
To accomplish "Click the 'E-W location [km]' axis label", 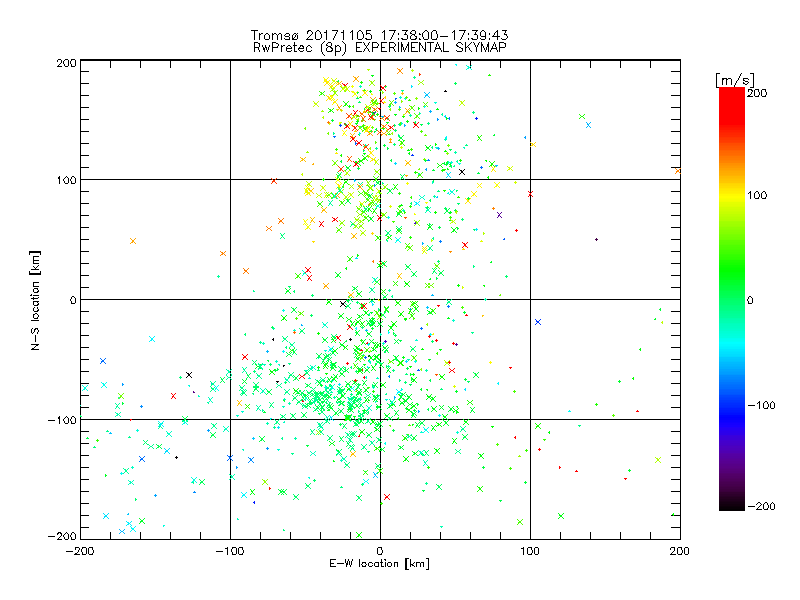I will click(379, 563).
